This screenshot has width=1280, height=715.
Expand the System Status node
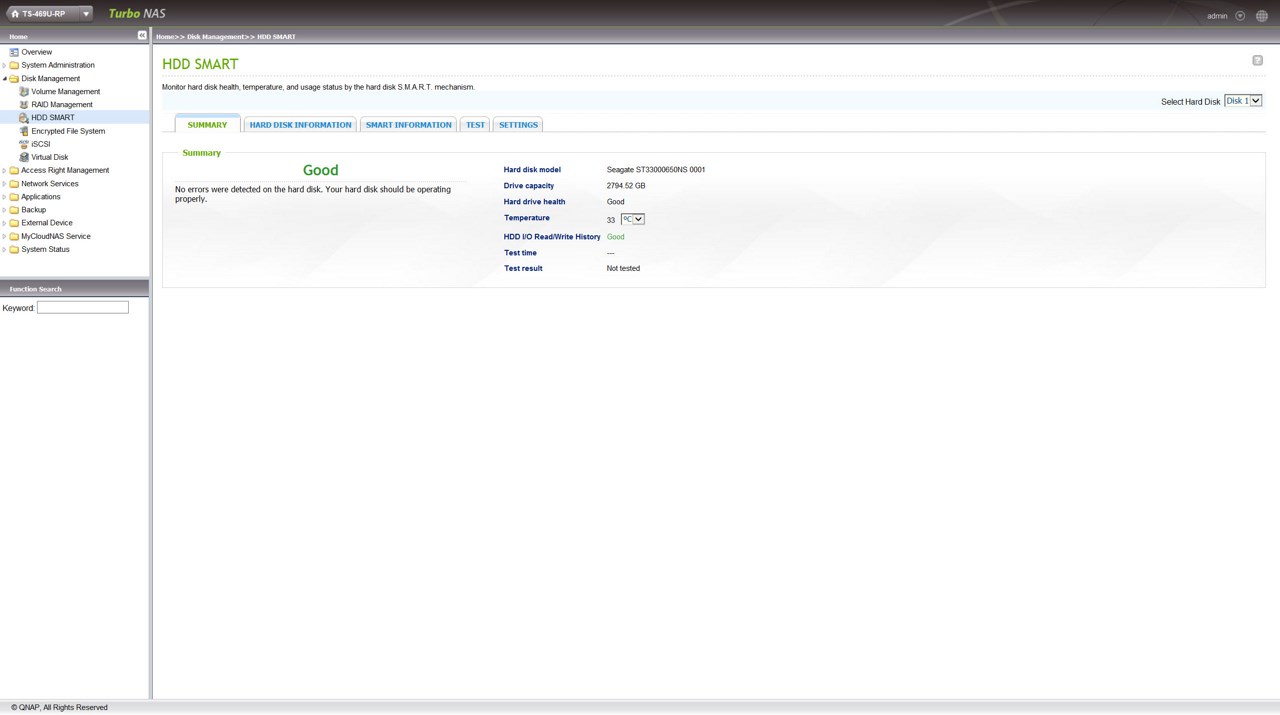tap(4, 249)
